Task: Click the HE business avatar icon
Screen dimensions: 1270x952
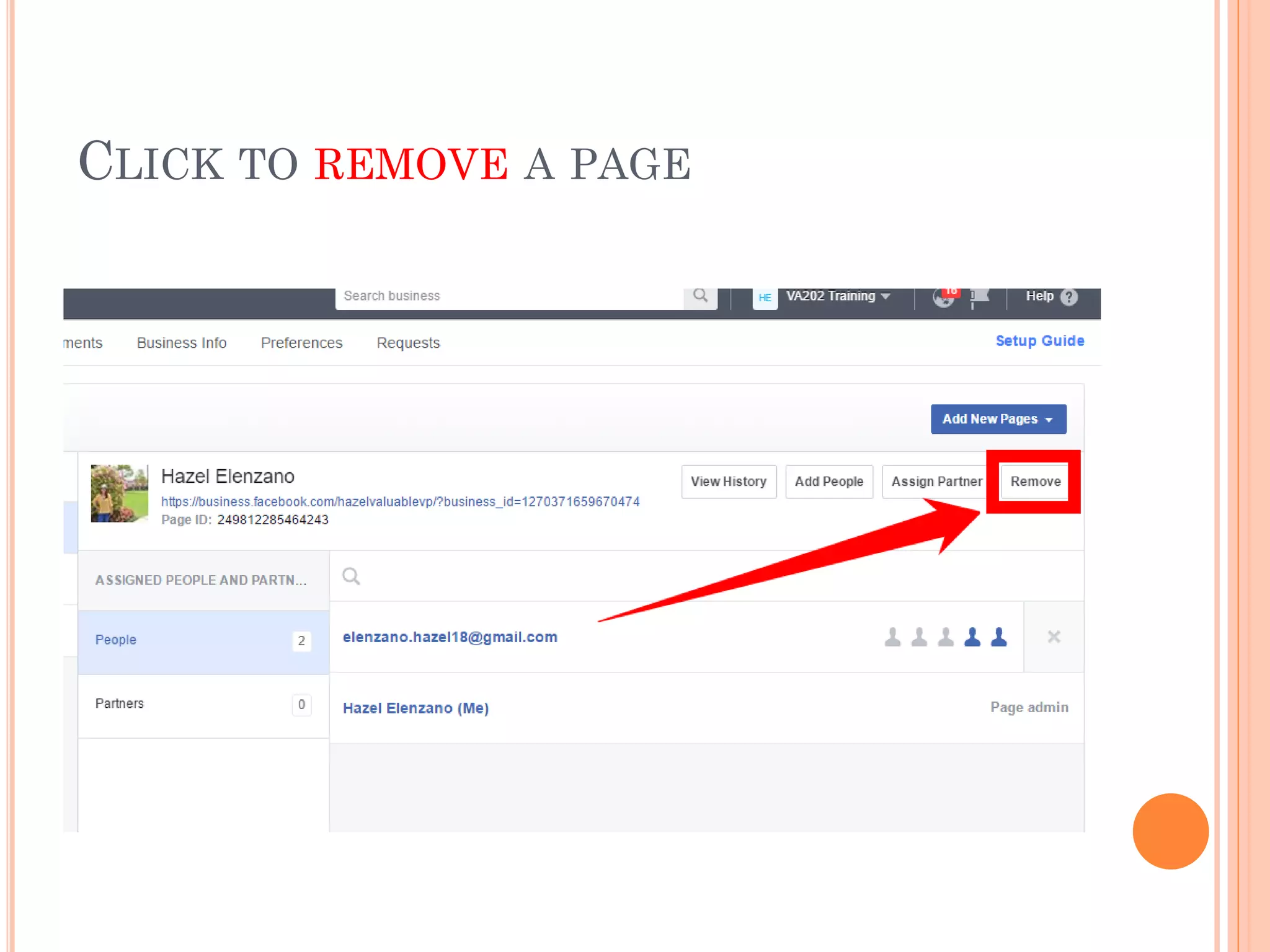Action: [765, 298]
